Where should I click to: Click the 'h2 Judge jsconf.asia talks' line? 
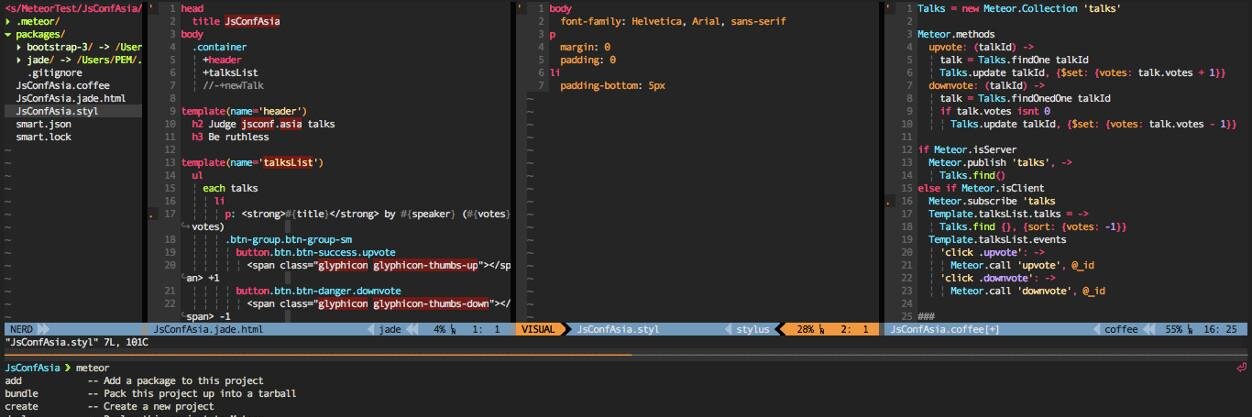263,124
